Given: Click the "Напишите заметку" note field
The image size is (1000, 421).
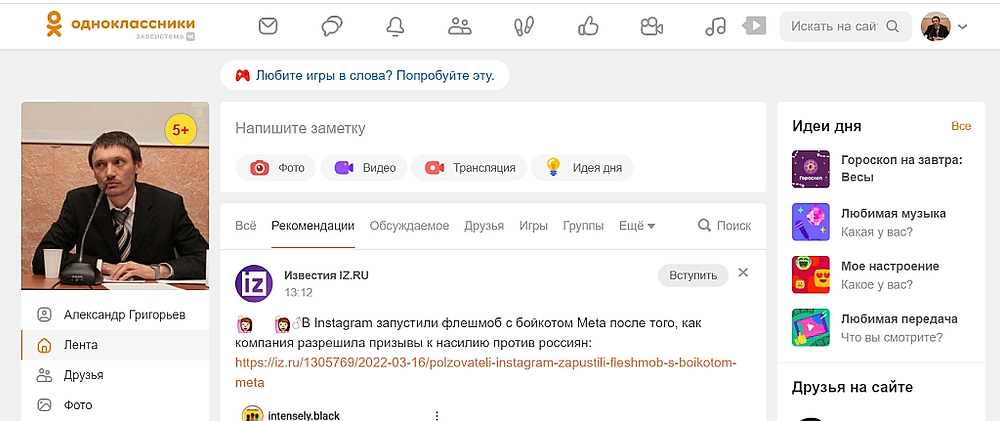Looking at the screenshot, I should click(x=493, y=128).
